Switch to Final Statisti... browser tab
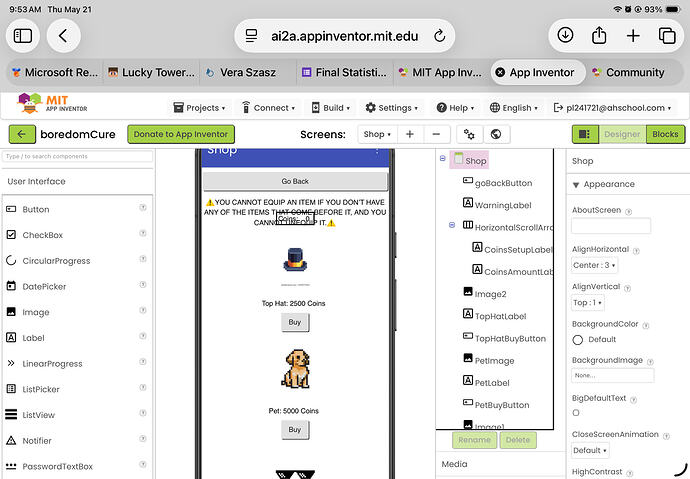This screenshot has width=690, height=479. (344, 73)
